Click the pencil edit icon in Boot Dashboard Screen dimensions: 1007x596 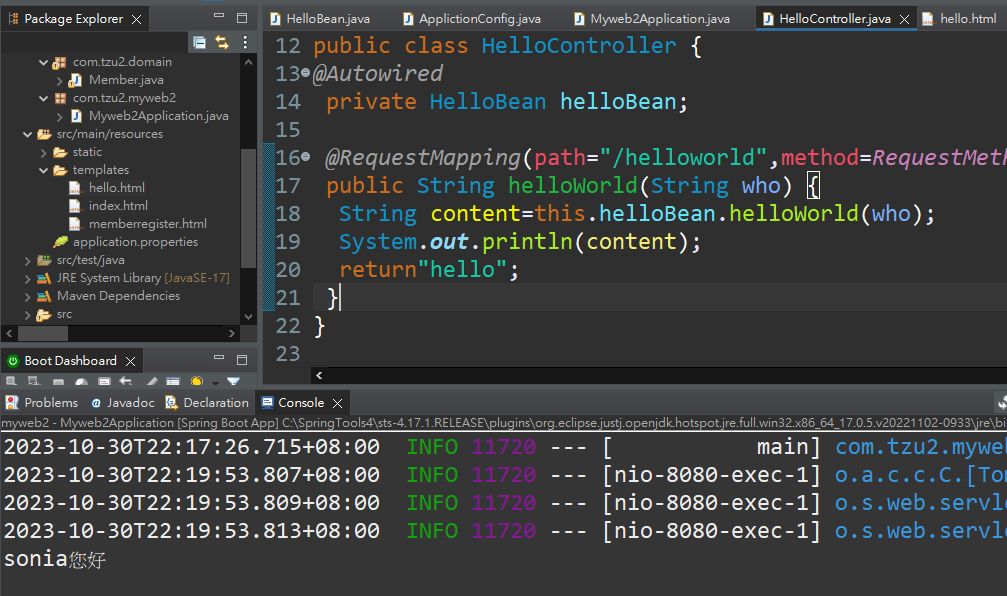coord(152,381)
